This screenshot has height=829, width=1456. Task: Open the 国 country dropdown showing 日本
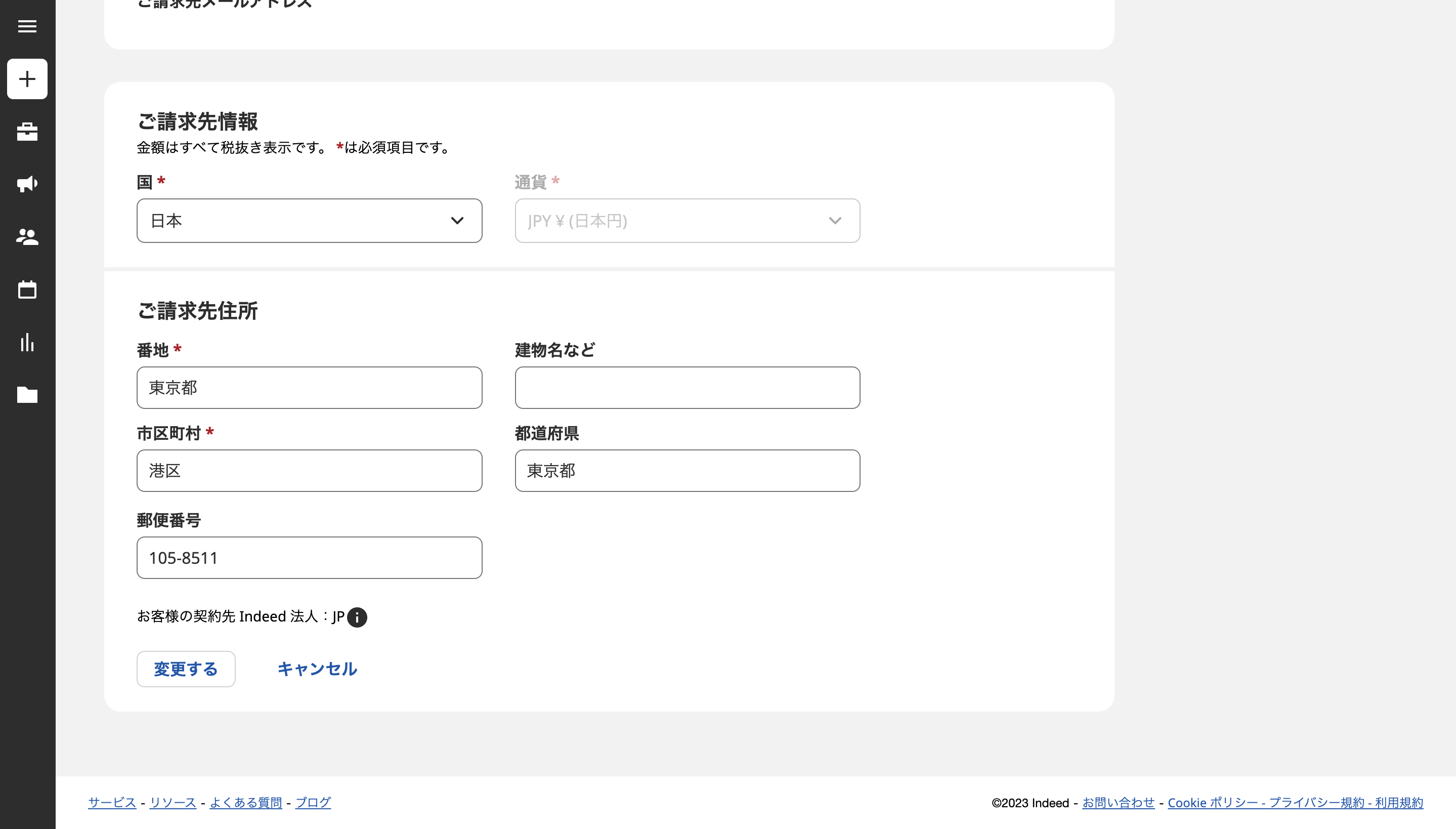[x=309, y=220]
